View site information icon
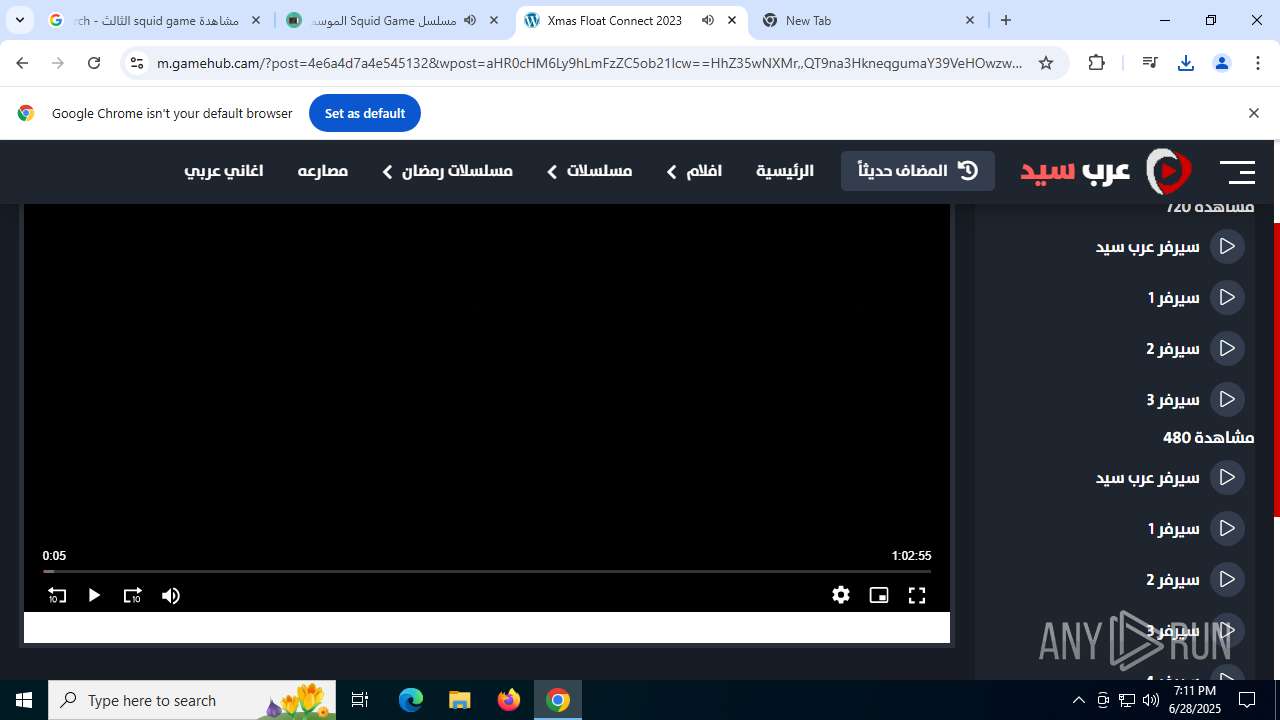The height and width of the screenshot is (720, 1280). [137, 63]
